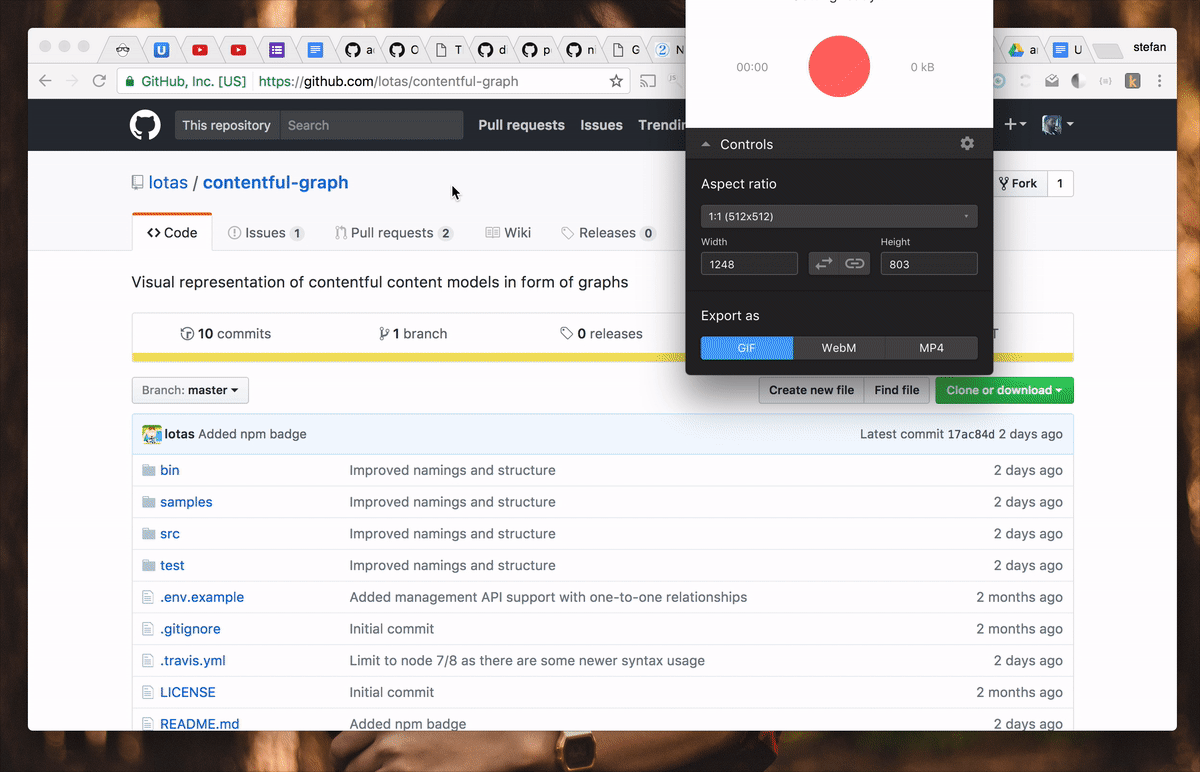The width and height of the screenshot is (1200, 772).
Task: Click the envelope-check extension icon
Action: coord(1052,81)
